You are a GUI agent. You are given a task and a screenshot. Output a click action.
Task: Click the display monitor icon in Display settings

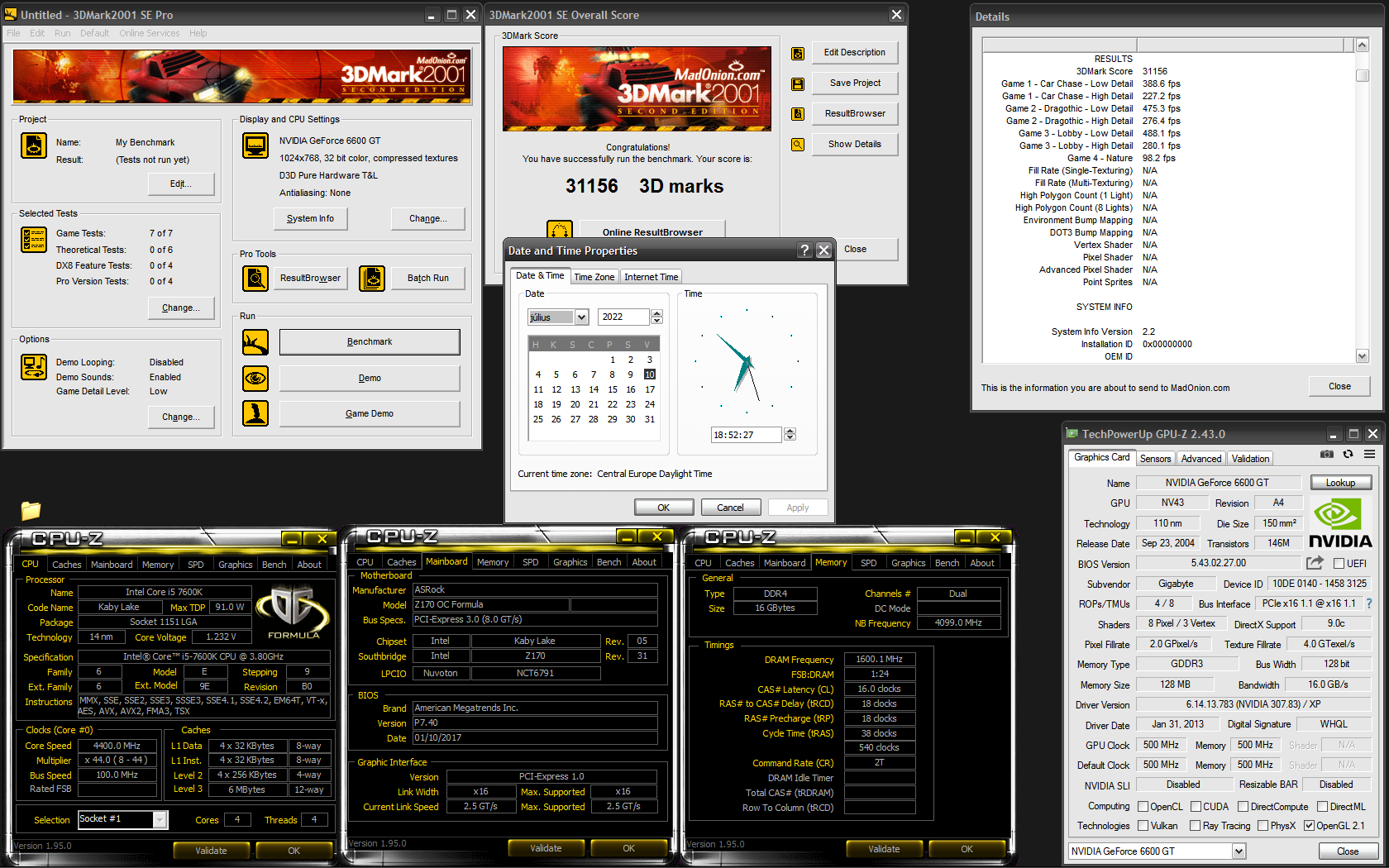(x=255, y=145)
